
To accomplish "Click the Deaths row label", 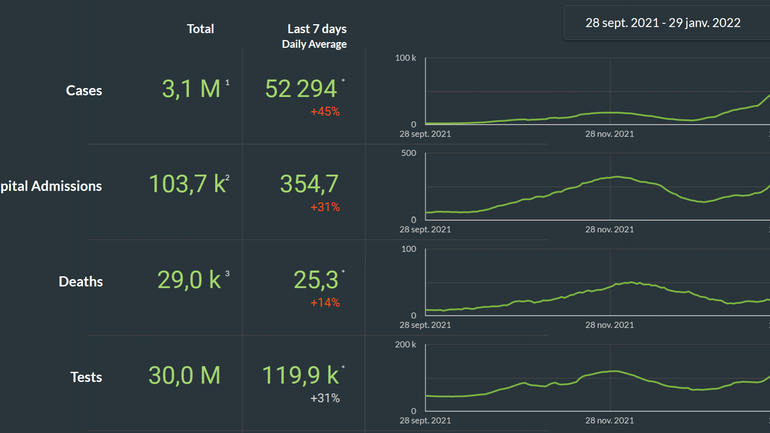I will click(80, 282).
